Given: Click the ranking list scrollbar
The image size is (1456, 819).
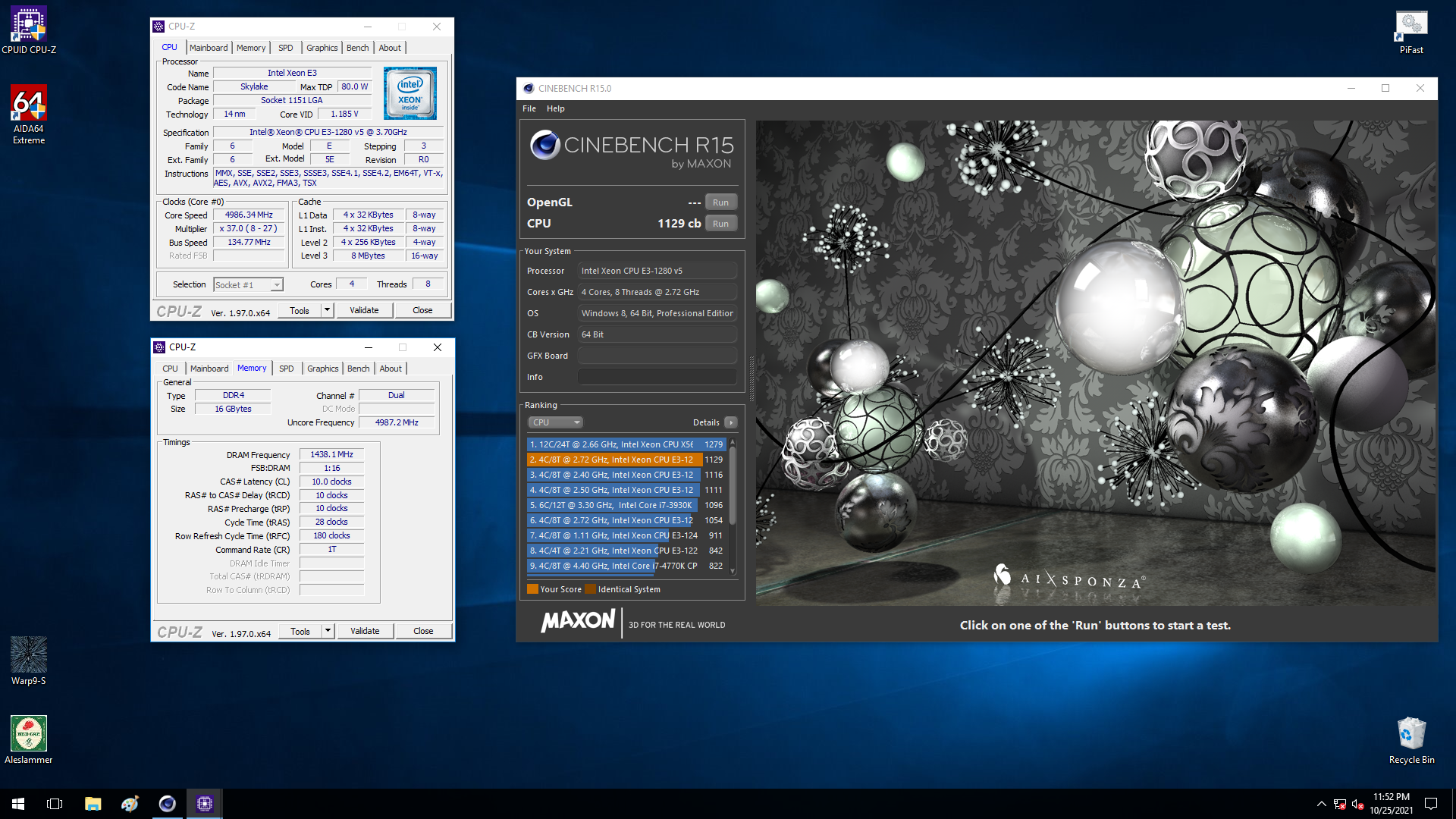Looking at the screenshot, I should tap(733, 485).
